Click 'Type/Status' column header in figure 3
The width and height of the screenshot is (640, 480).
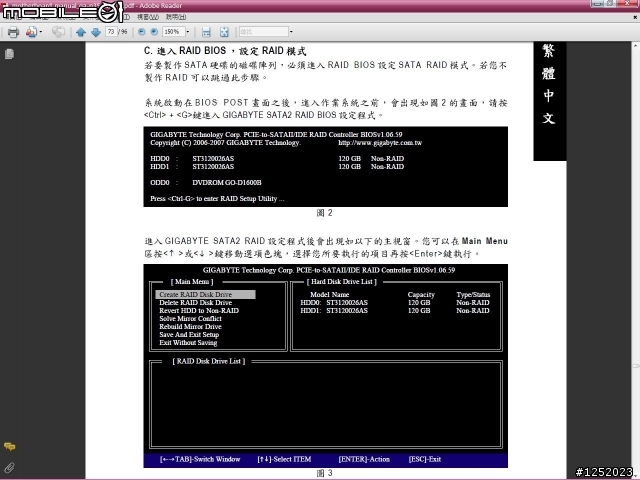(x=473, y=294)
